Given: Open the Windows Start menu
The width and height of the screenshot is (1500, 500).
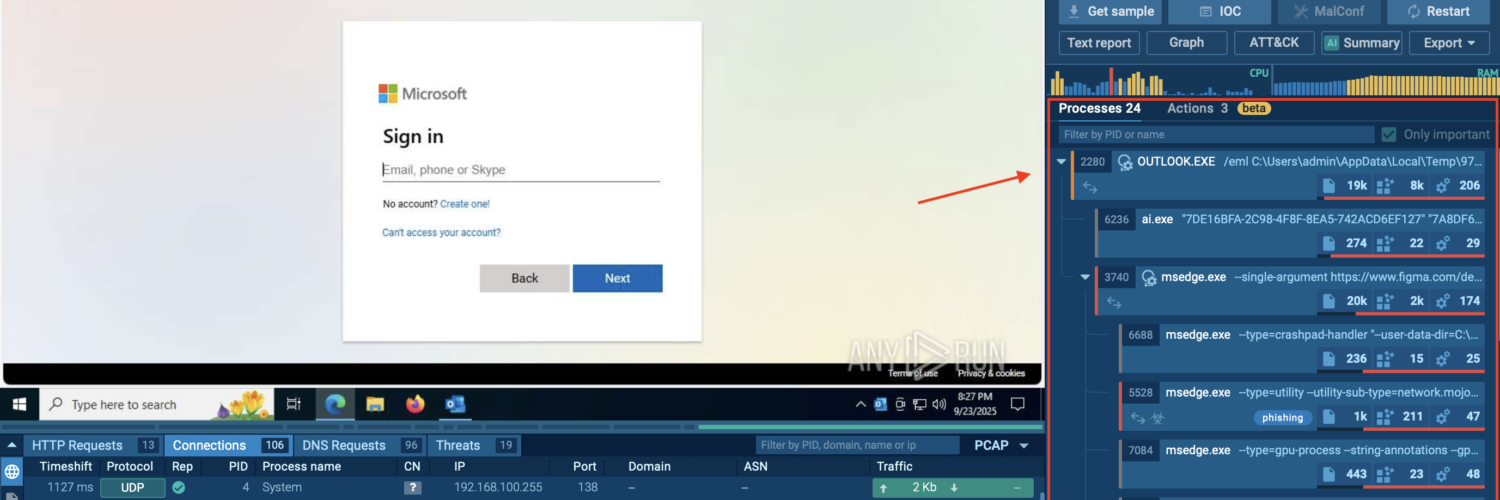Looking at the screenshot, I should 18,404.
